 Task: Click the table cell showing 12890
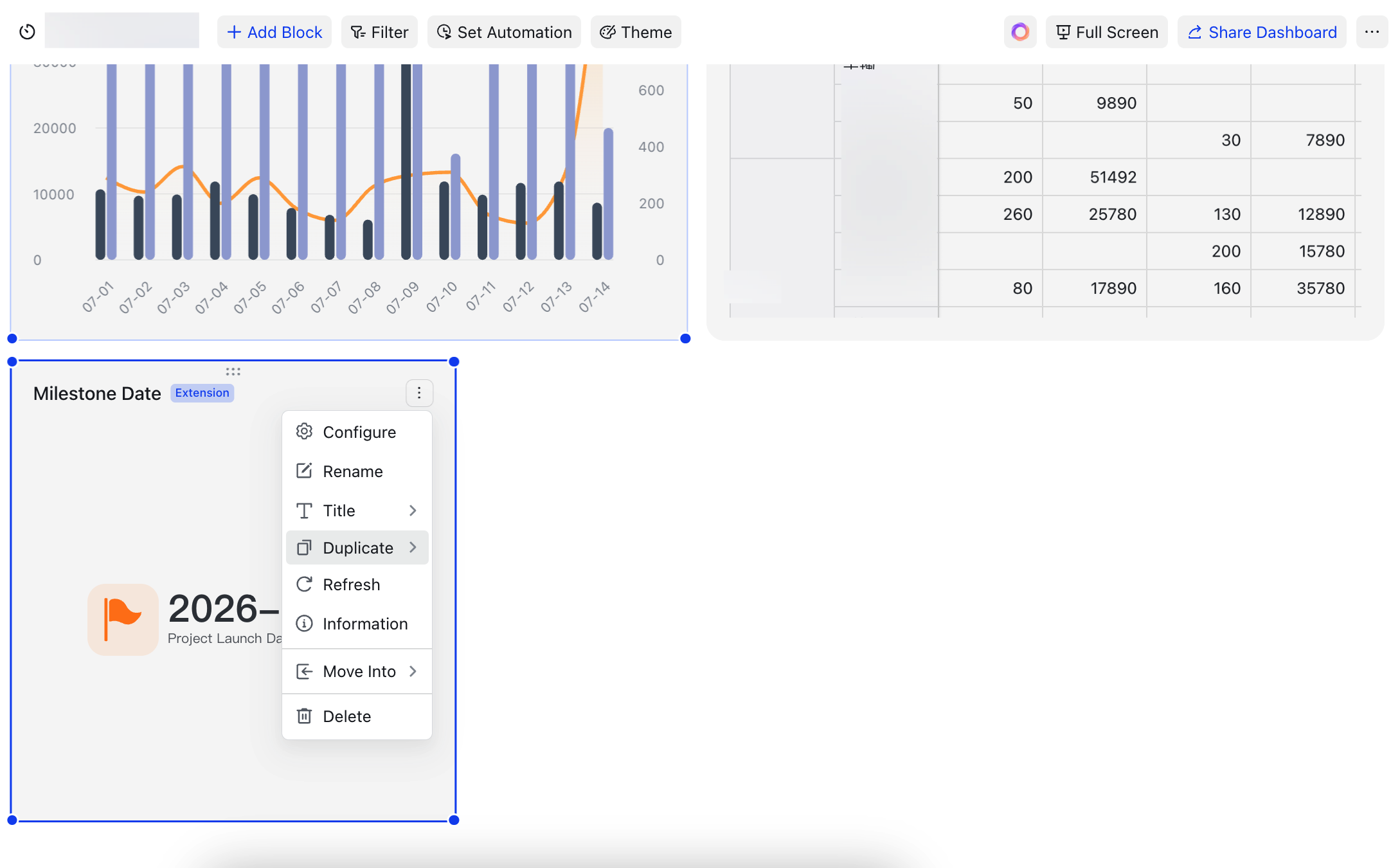tap(1302, 214)
